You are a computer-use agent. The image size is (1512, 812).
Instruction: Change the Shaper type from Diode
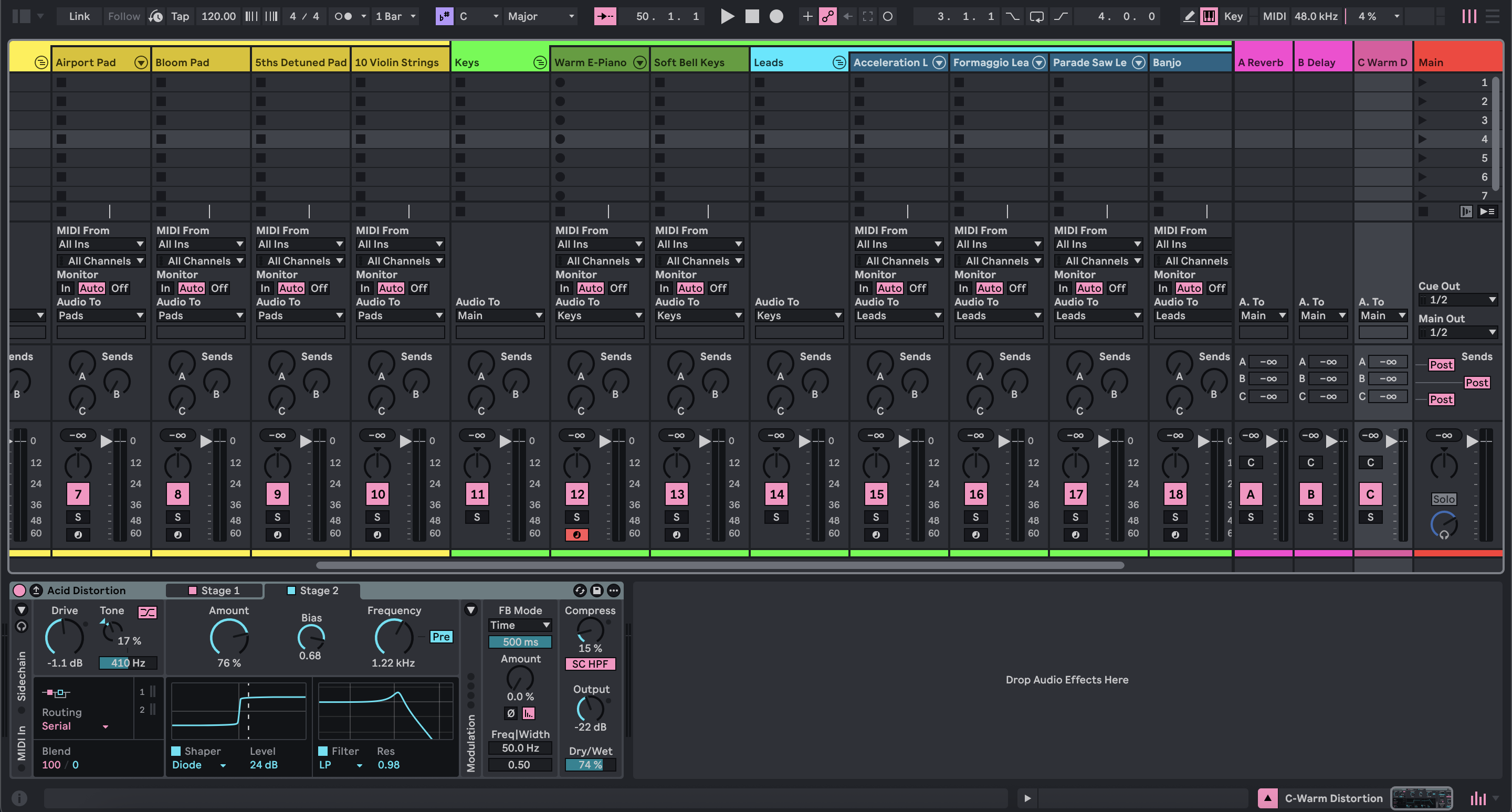[x=199, y=765]
